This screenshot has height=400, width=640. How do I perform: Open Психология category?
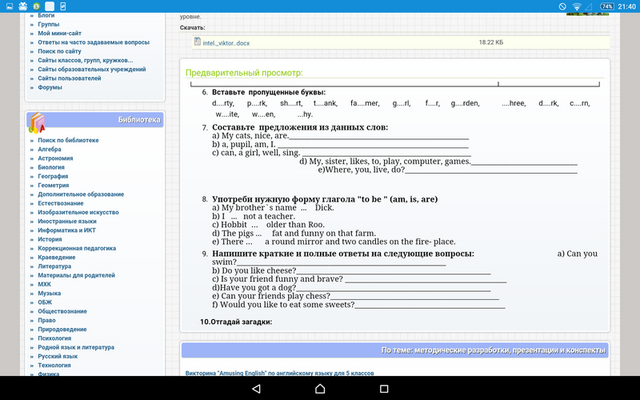tap(54, 338)
